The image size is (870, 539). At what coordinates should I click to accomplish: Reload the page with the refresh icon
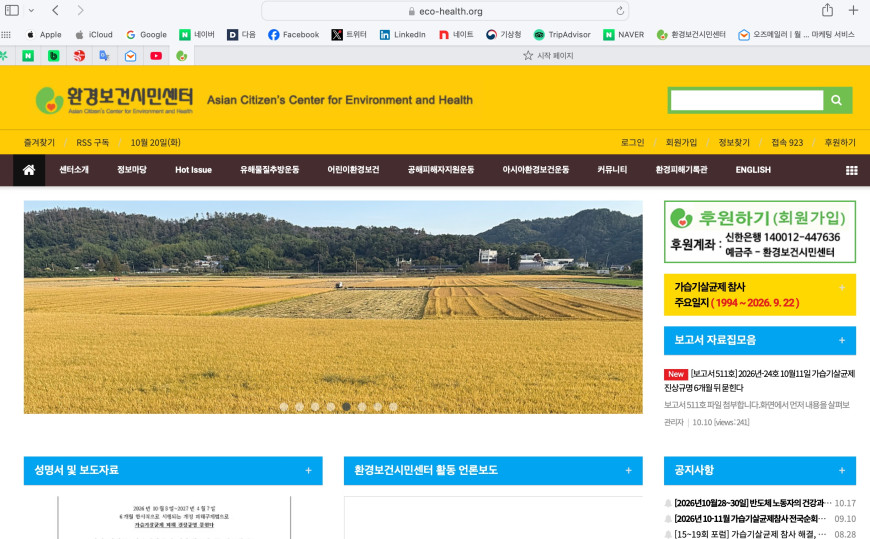point(620,11)
